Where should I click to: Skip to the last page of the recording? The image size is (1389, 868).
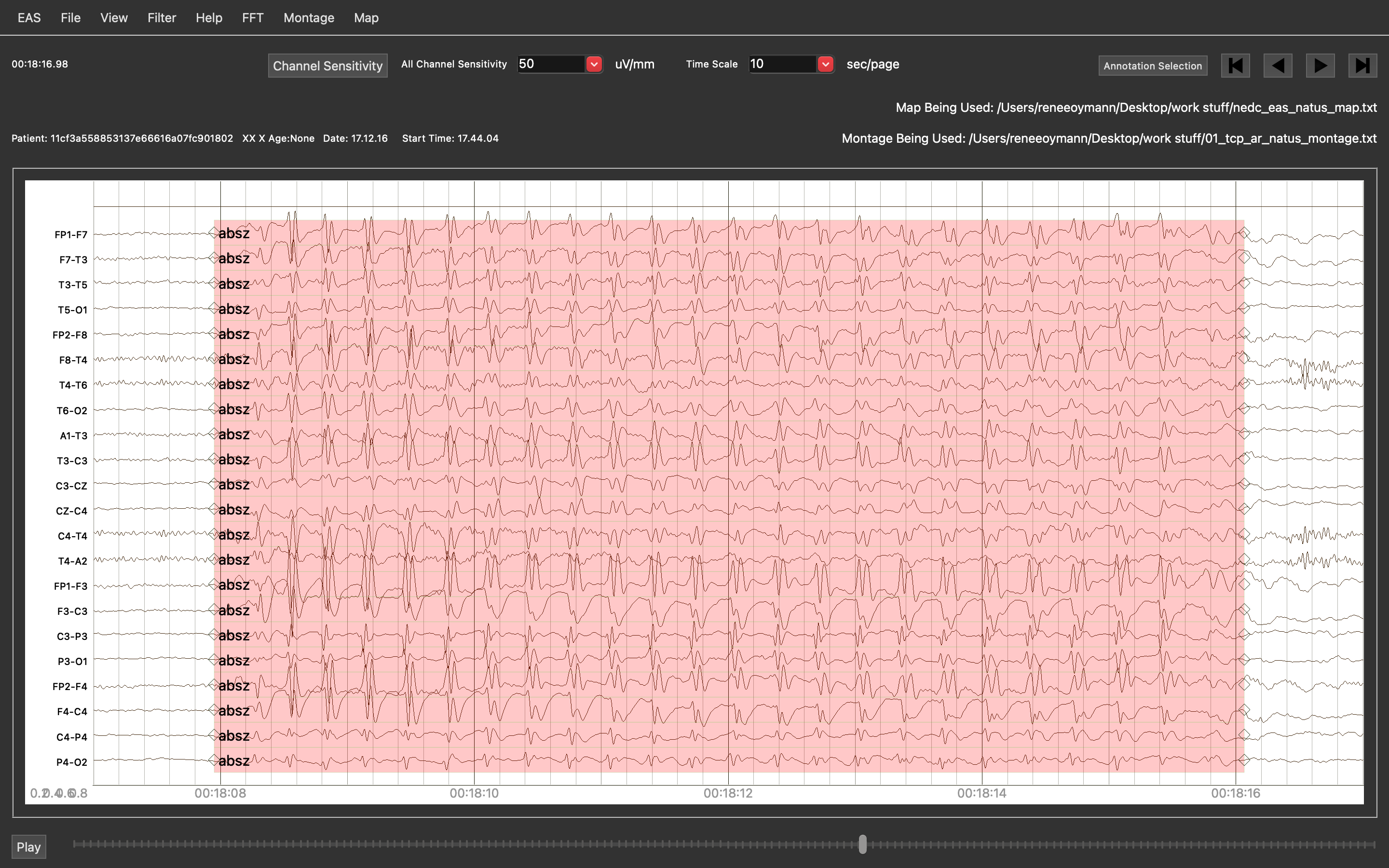(x=1362, y=66)
